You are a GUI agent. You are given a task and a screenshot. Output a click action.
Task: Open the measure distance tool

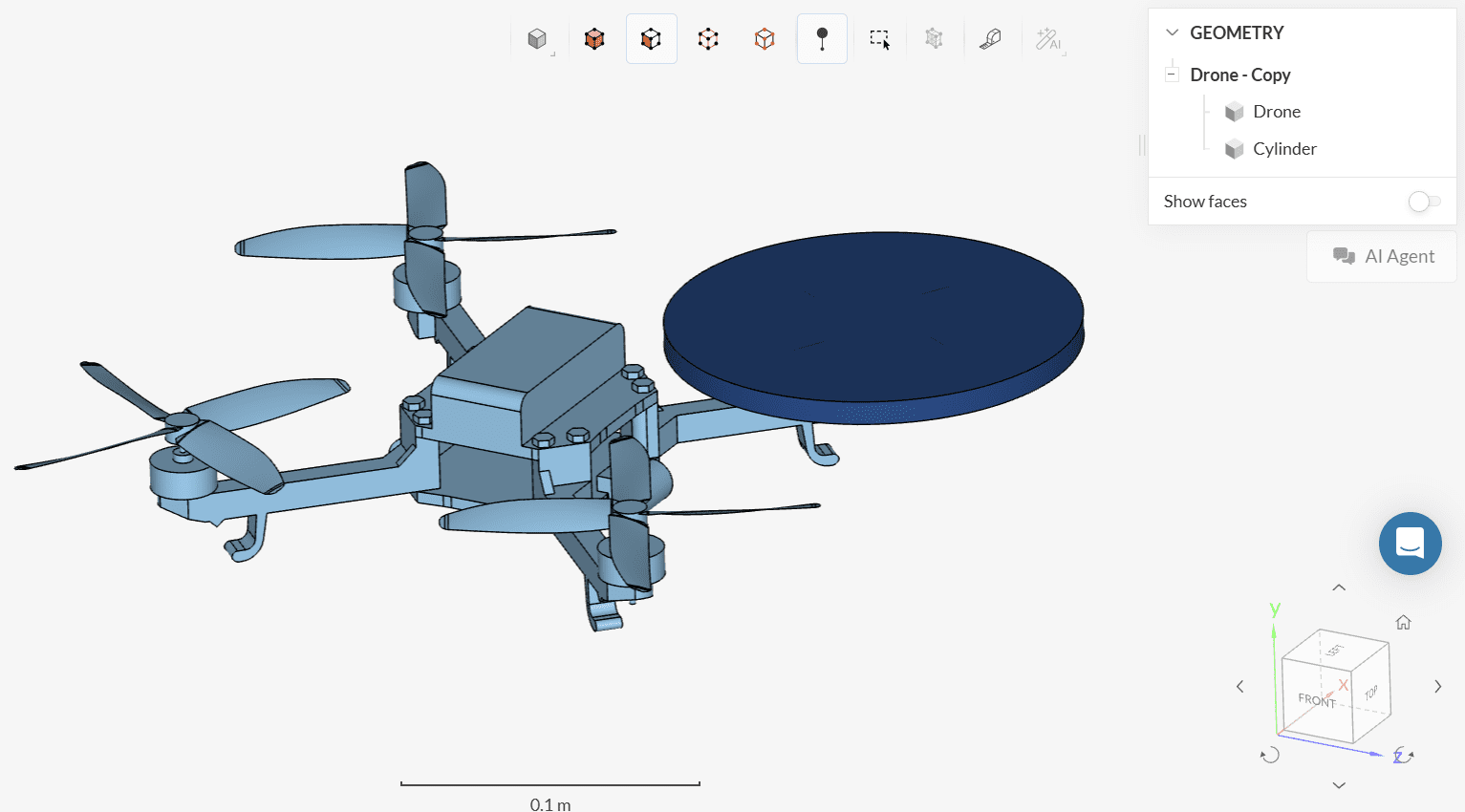pyautogui.click(x=990, y=39)
